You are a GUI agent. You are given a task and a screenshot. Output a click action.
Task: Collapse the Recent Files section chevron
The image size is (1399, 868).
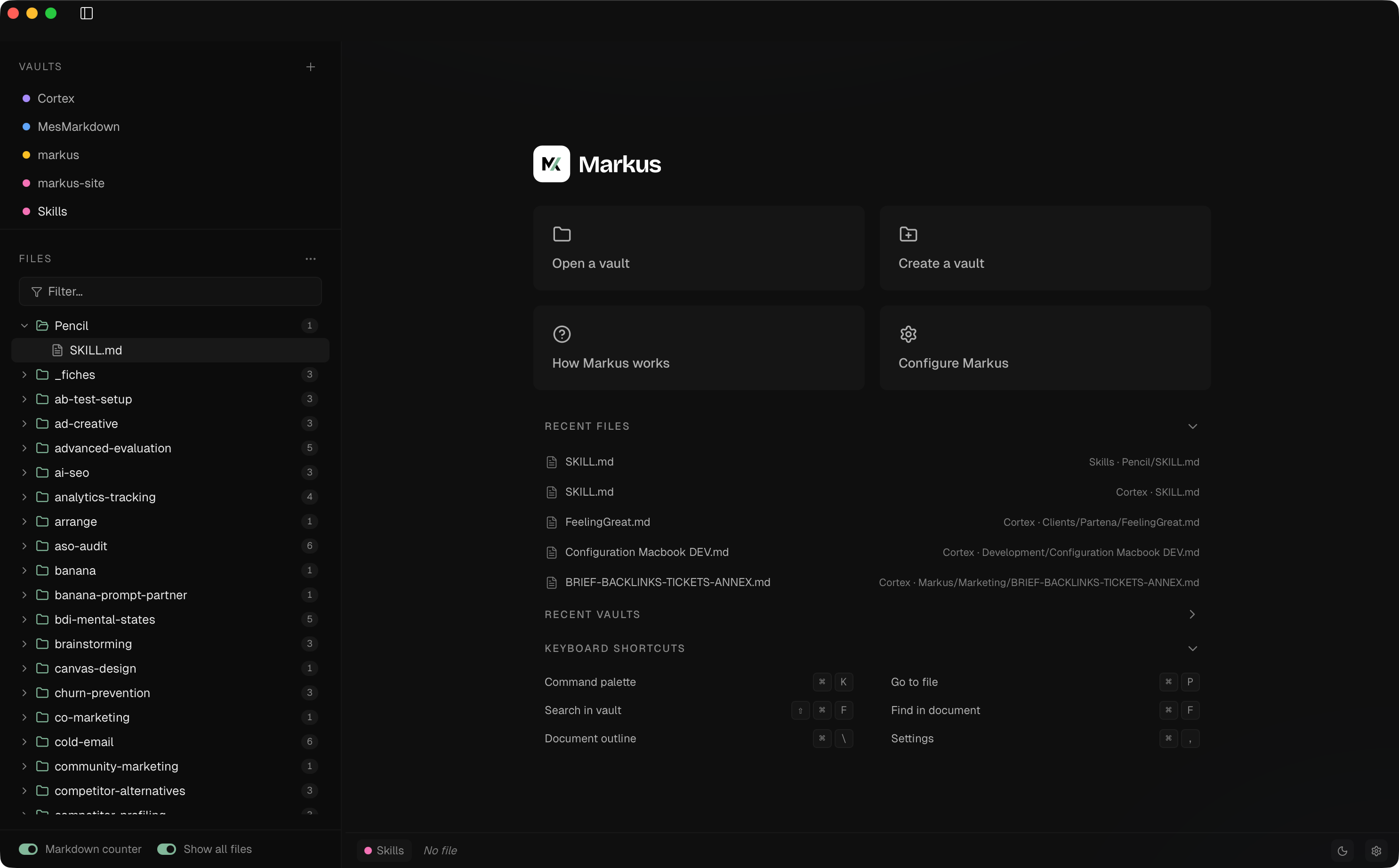[x=1192, y=426]
